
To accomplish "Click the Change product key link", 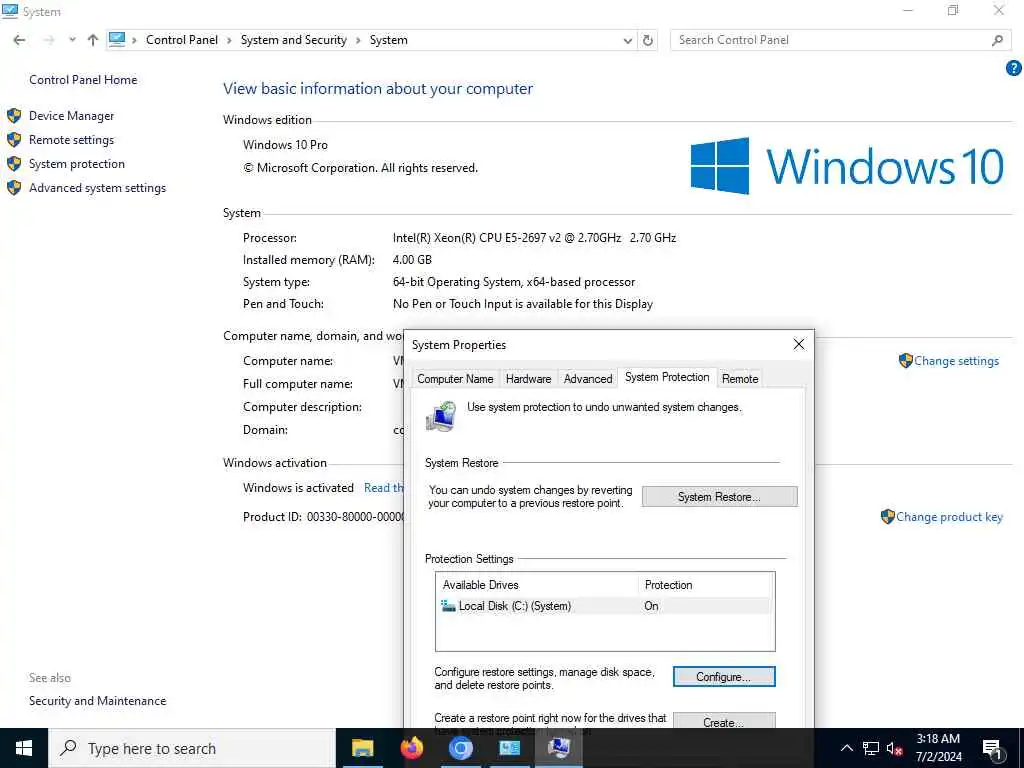I will tap(949, 517).
